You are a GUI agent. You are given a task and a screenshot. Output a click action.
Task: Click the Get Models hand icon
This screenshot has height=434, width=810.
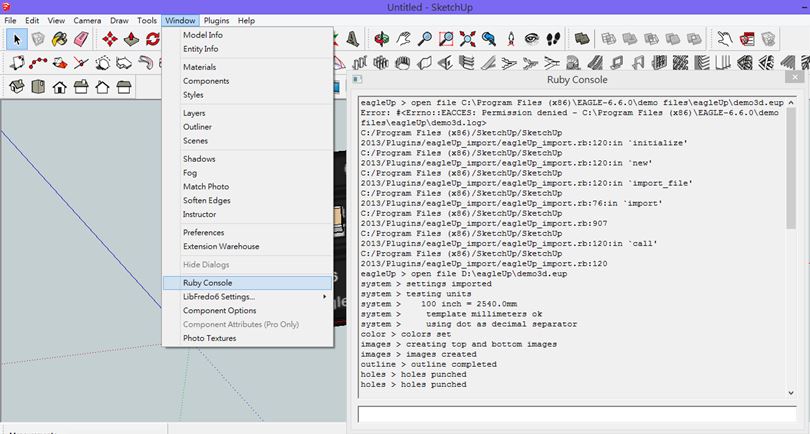click(x=725, y=39)
